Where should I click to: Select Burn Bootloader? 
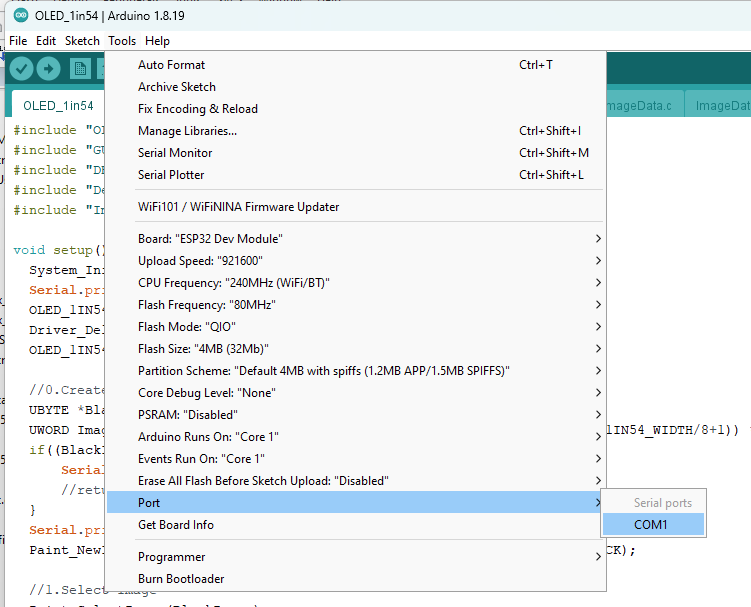pyautogui.click(x=356, y=579)
